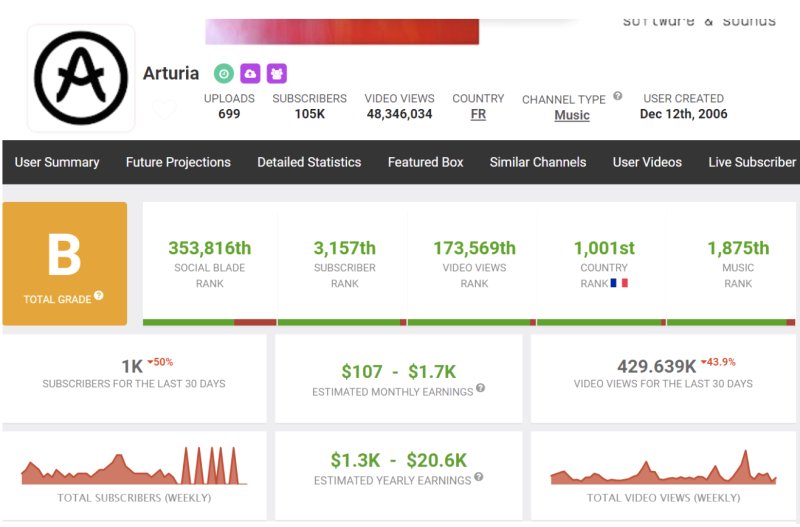
Task: Open Estimated Monthly Earnings help icon
Action: point(480,388)
